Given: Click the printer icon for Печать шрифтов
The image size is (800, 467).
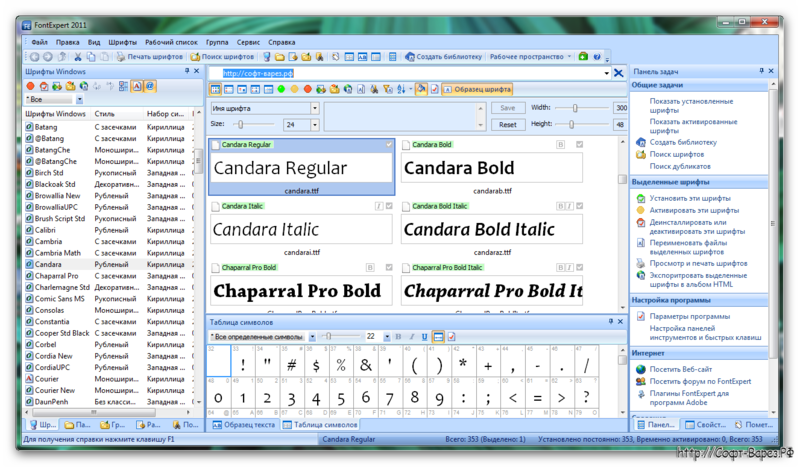Looking at the screenshot, I should point(120,57).
